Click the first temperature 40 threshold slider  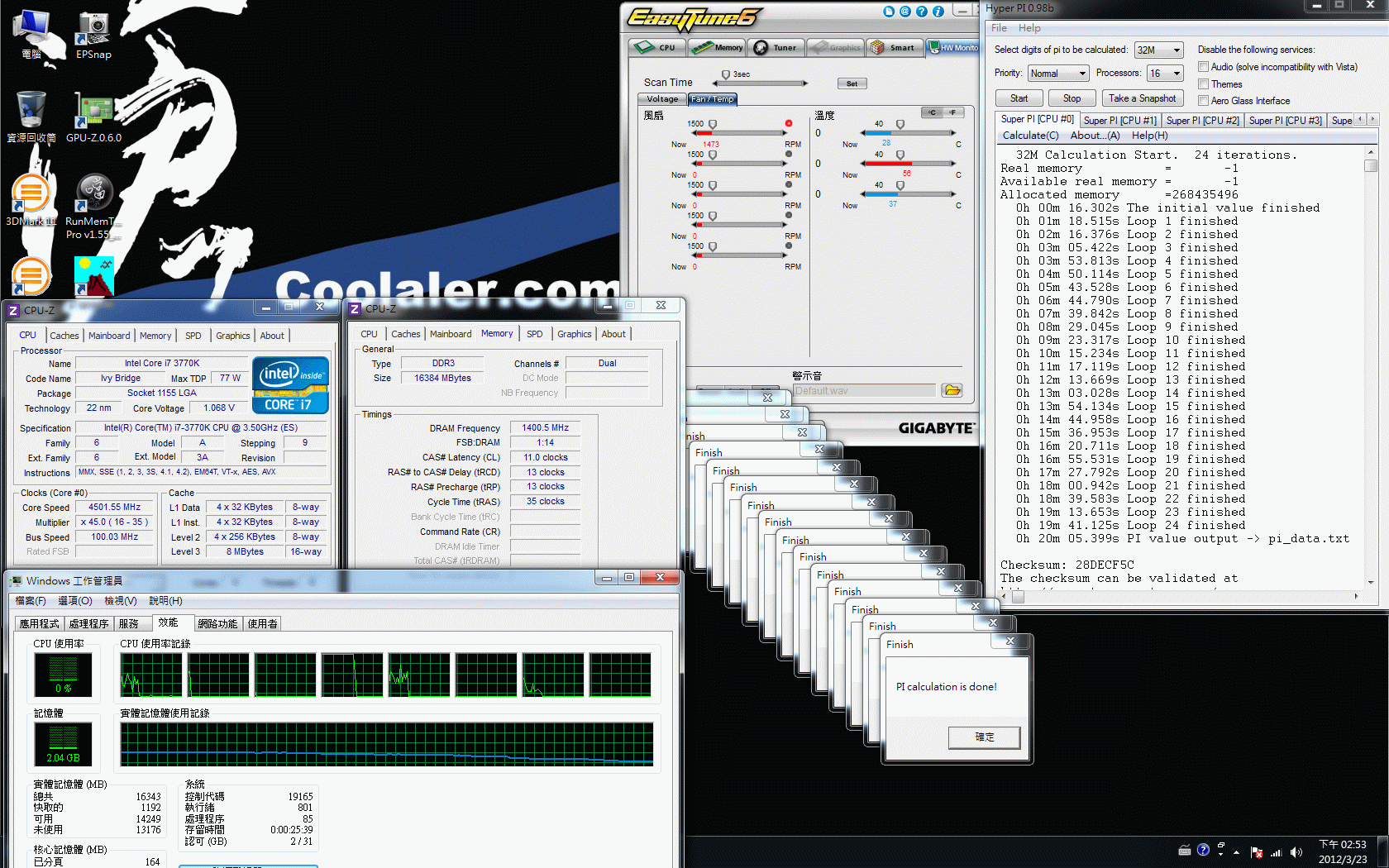tap(900, 125)
